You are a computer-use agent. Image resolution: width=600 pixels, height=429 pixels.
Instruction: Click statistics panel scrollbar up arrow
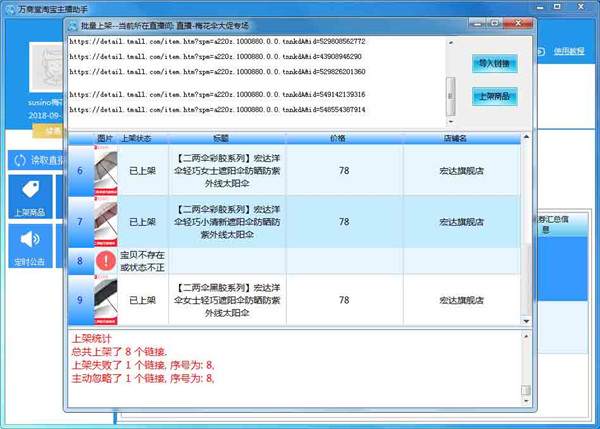click(x=526, y=336)
